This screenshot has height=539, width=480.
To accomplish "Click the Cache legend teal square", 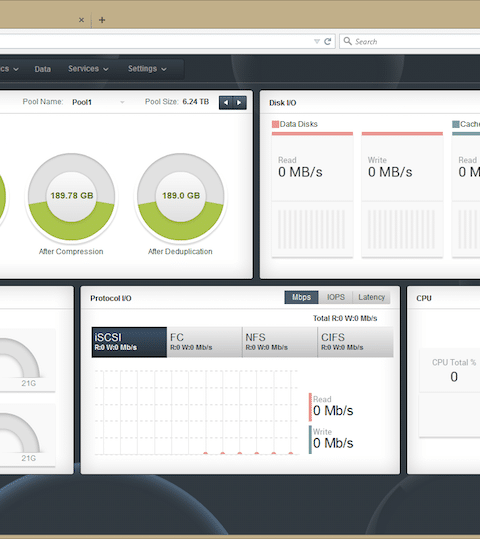I will (456, 124).
